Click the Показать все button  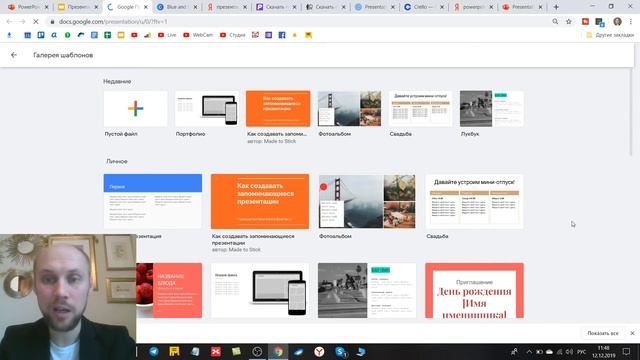(x=603, y=333)
